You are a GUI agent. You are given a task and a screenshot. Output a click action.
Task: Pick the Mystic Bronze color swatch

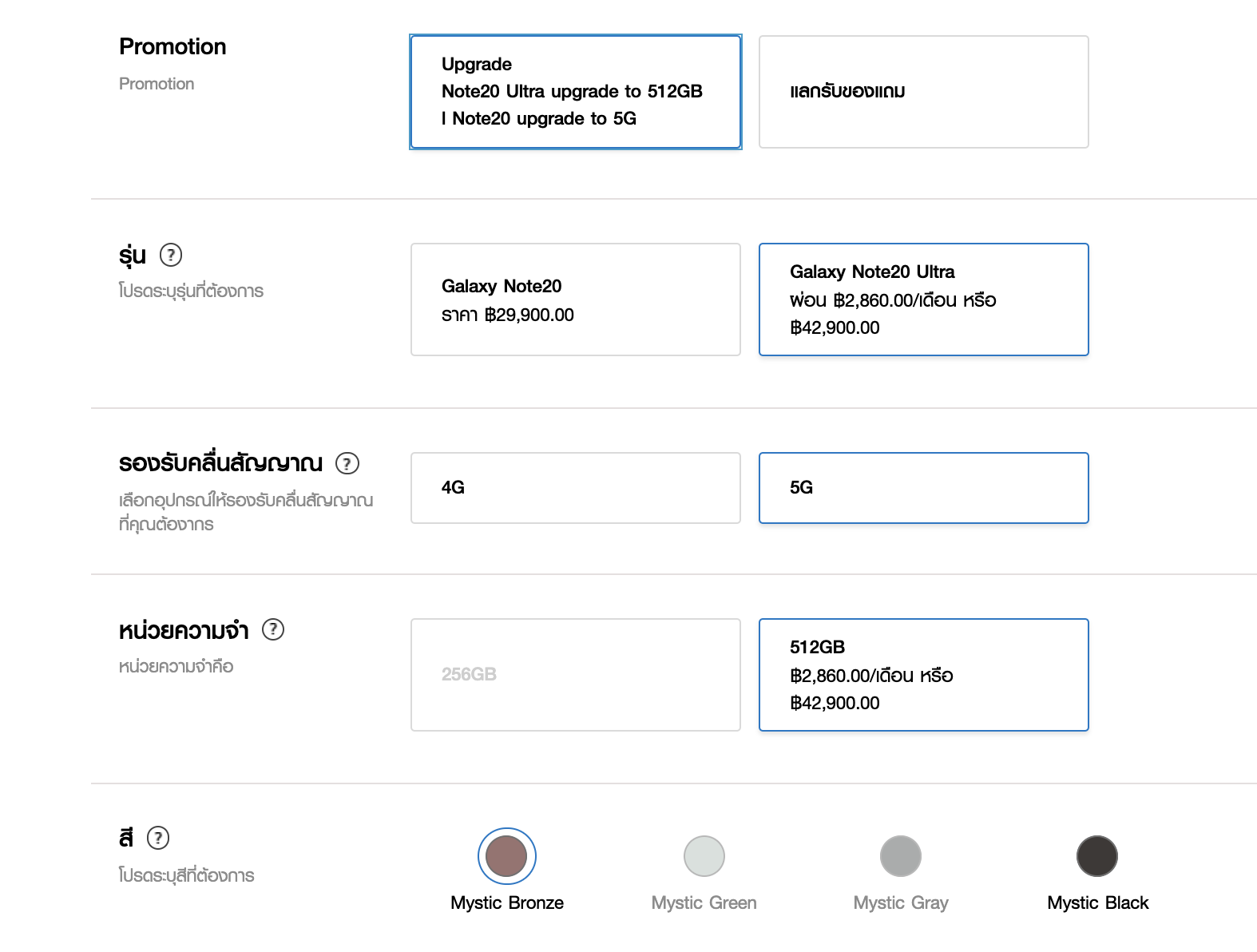pos(506,856)
